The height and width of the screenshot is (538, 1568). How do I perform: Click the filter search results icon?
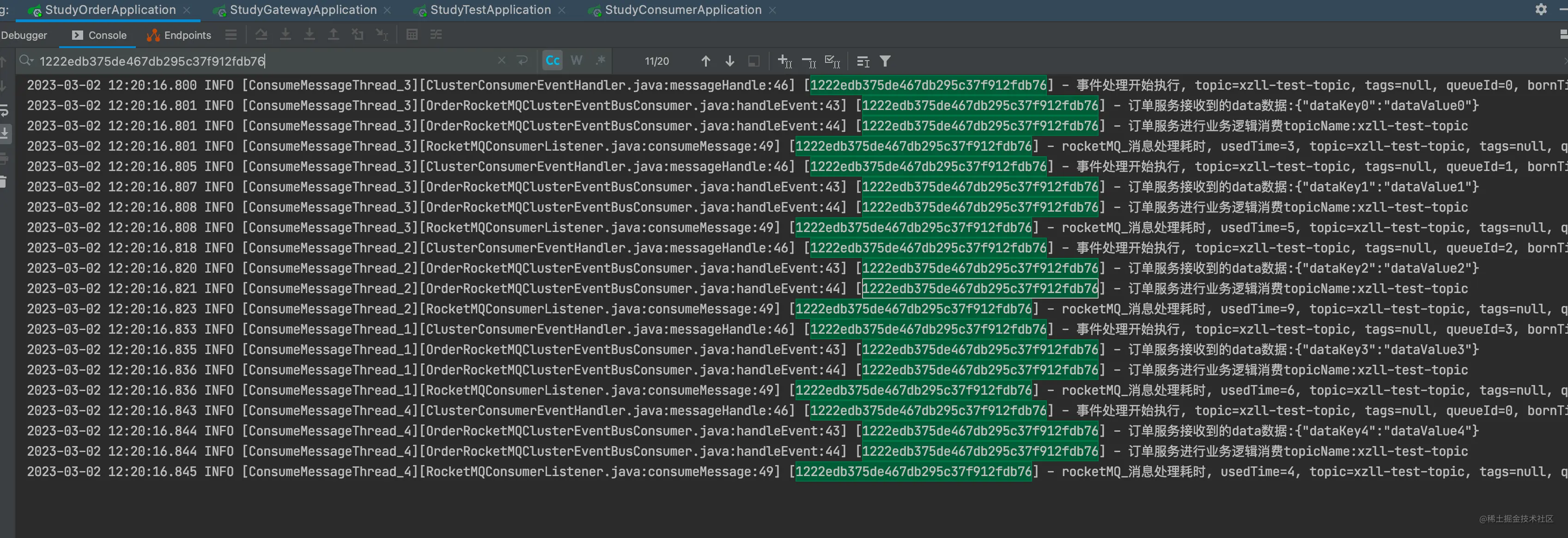point(885,61)
